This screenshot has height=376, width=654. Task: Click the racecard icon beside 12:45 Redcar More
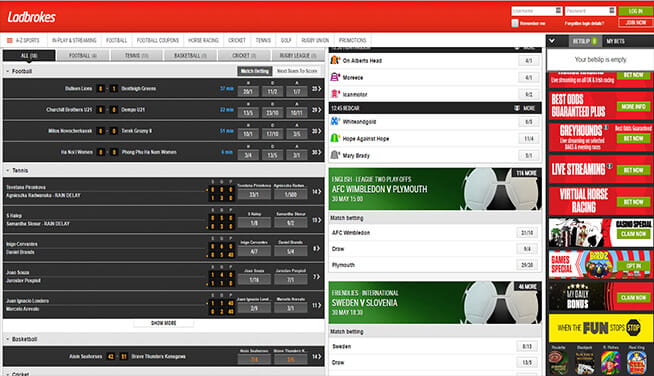pyautogui.click(x=517, y=108)
